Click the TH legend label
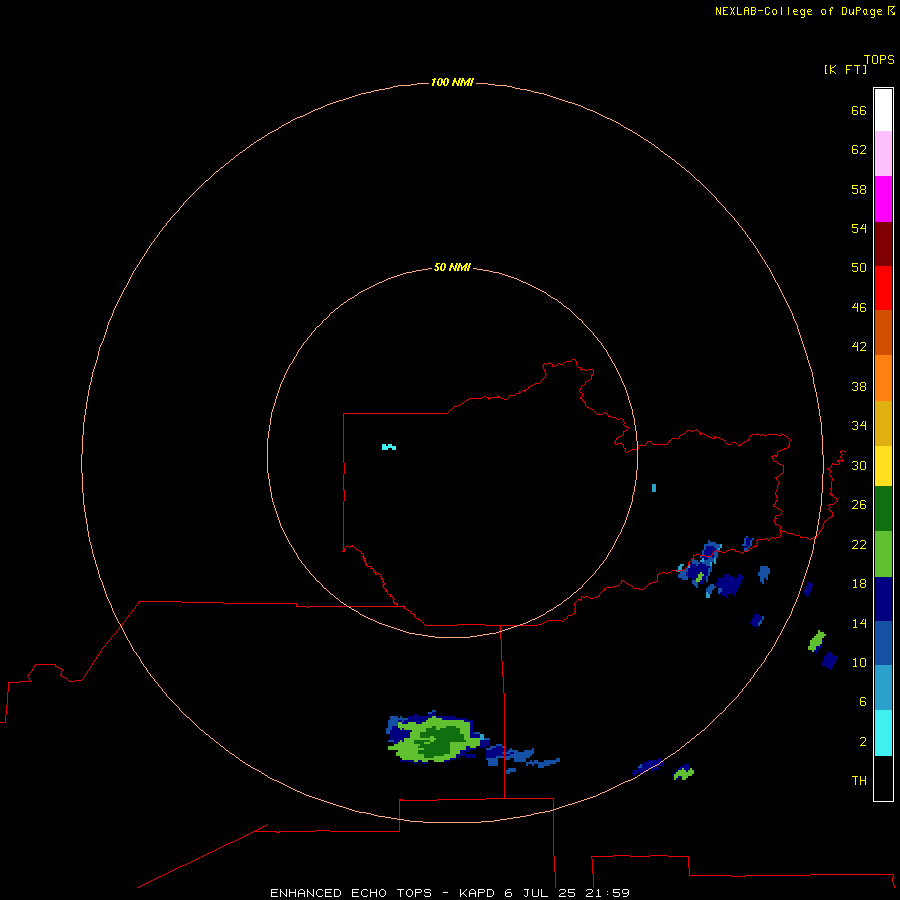 click(859, 781)
